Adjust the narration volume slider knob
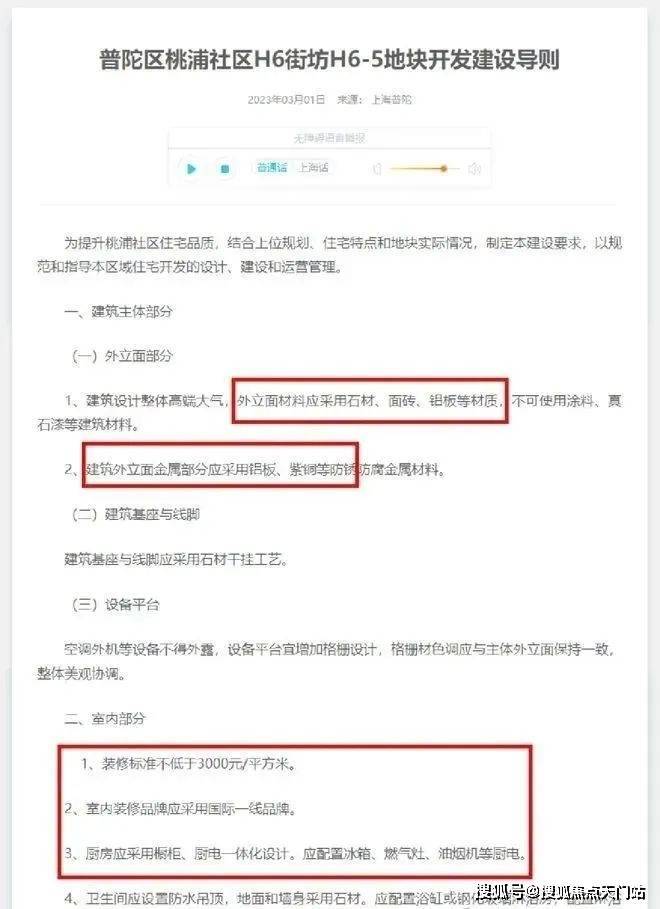This screenshot has height=909, width=660. click(444, 169)
